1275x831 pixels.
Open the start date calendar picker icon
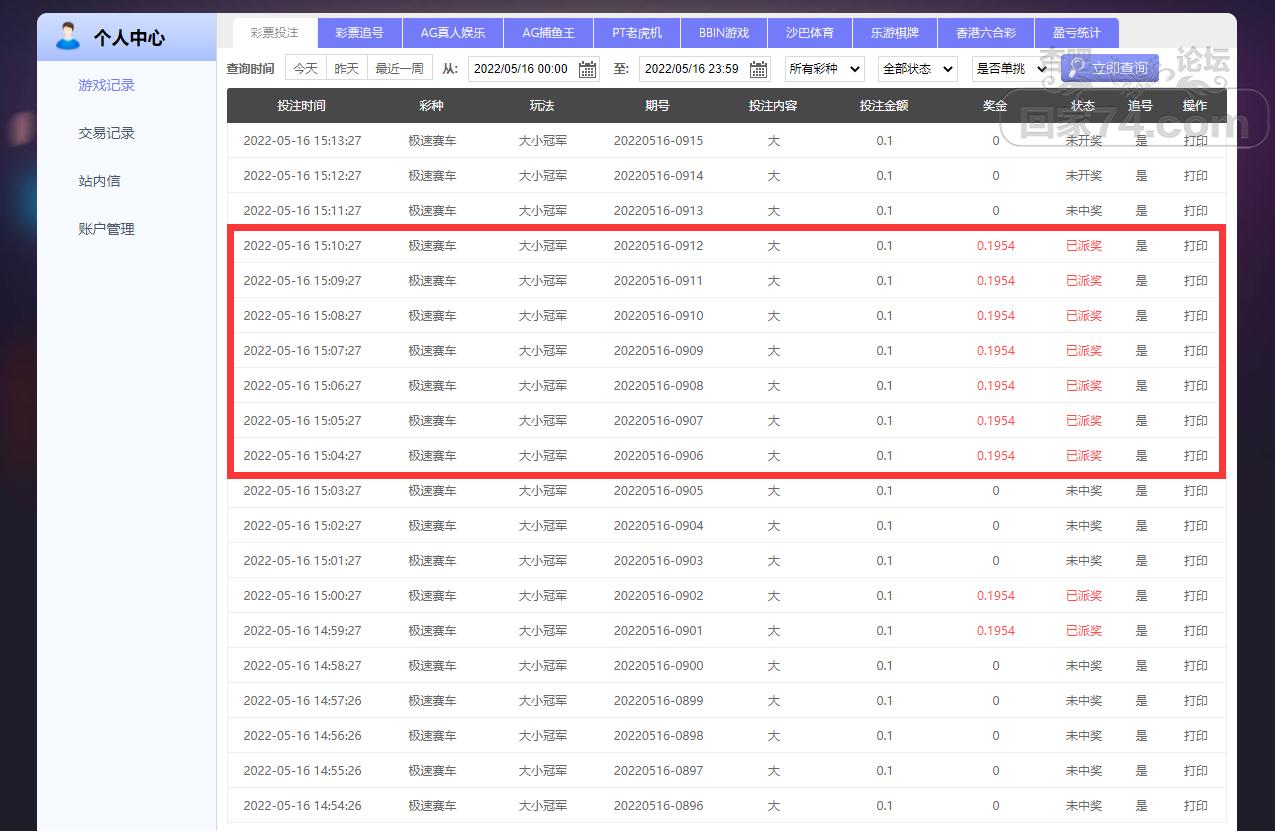587,69
